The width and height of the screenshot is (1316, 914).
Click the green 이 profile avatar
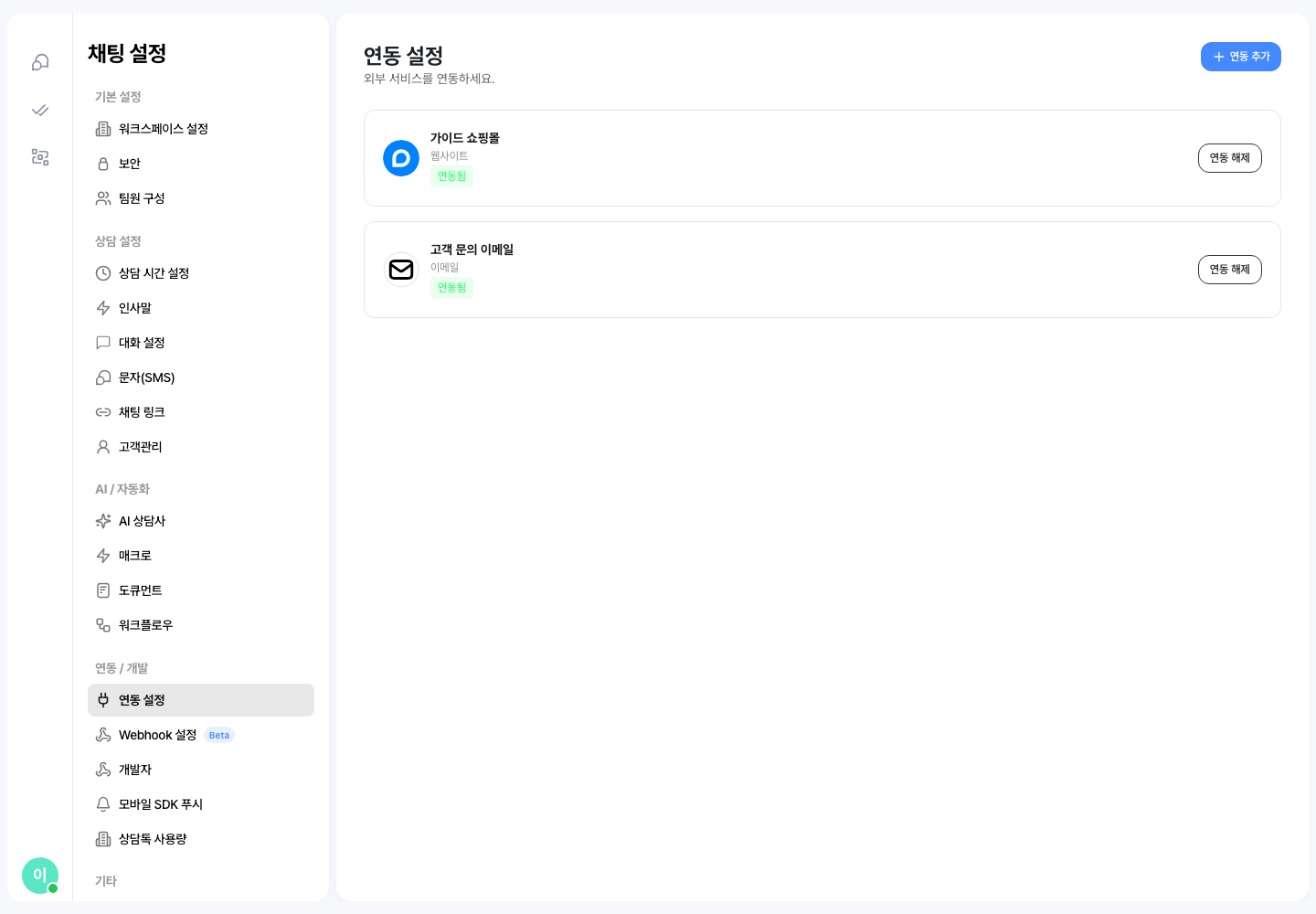[40, 876]
